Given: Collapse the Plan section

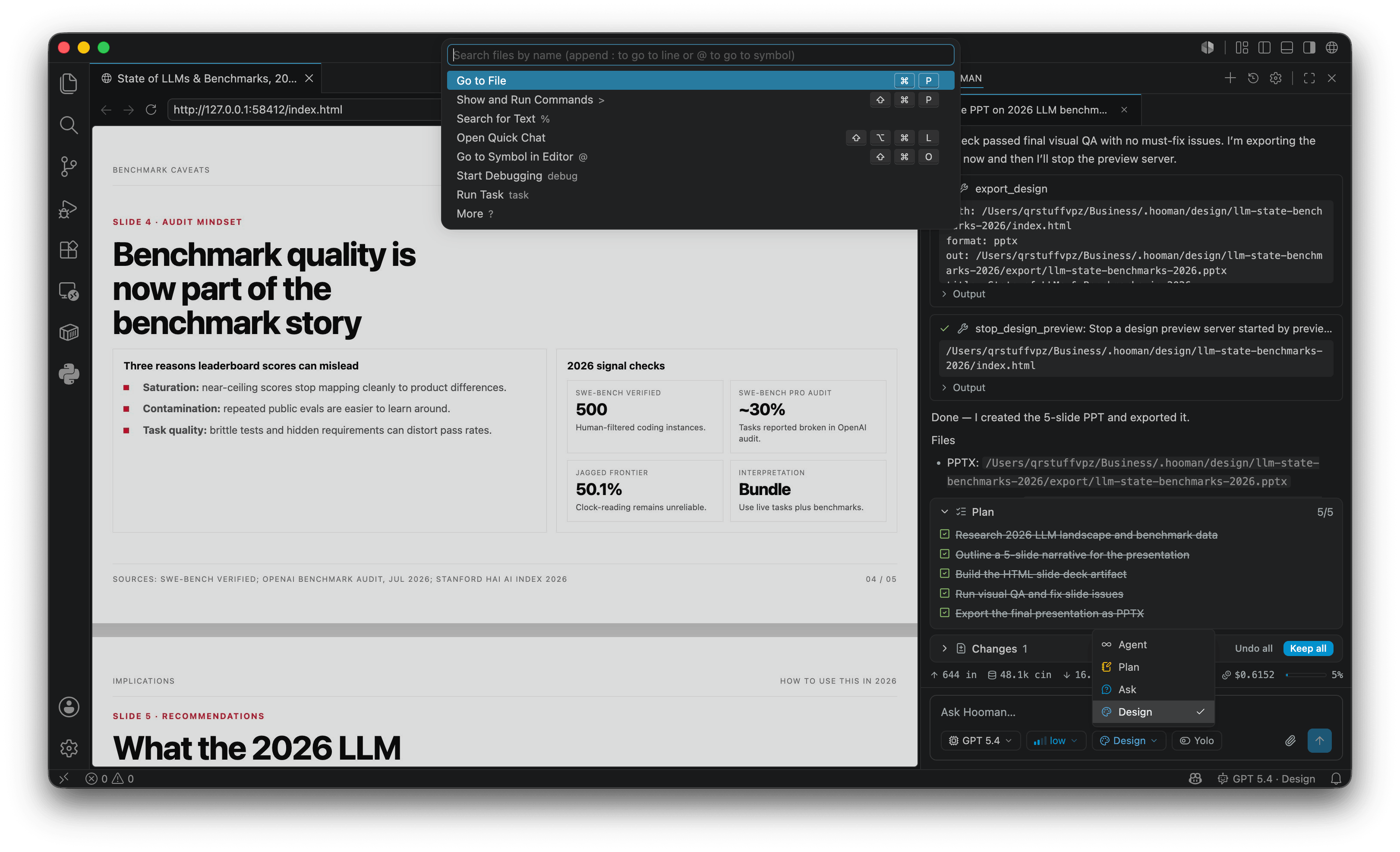Looking at the screenshot, I should [x=944, y=511].
